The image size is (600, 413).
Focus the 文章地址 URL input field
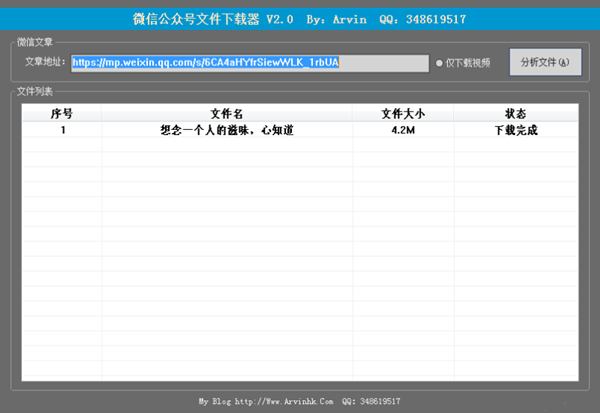pyautogui.click(x=250, y=63)
